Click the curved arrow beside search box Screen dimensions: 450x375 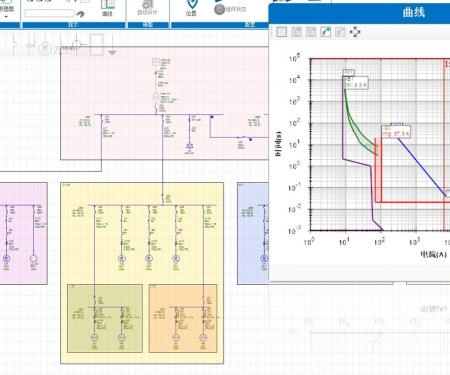point(80,14)
